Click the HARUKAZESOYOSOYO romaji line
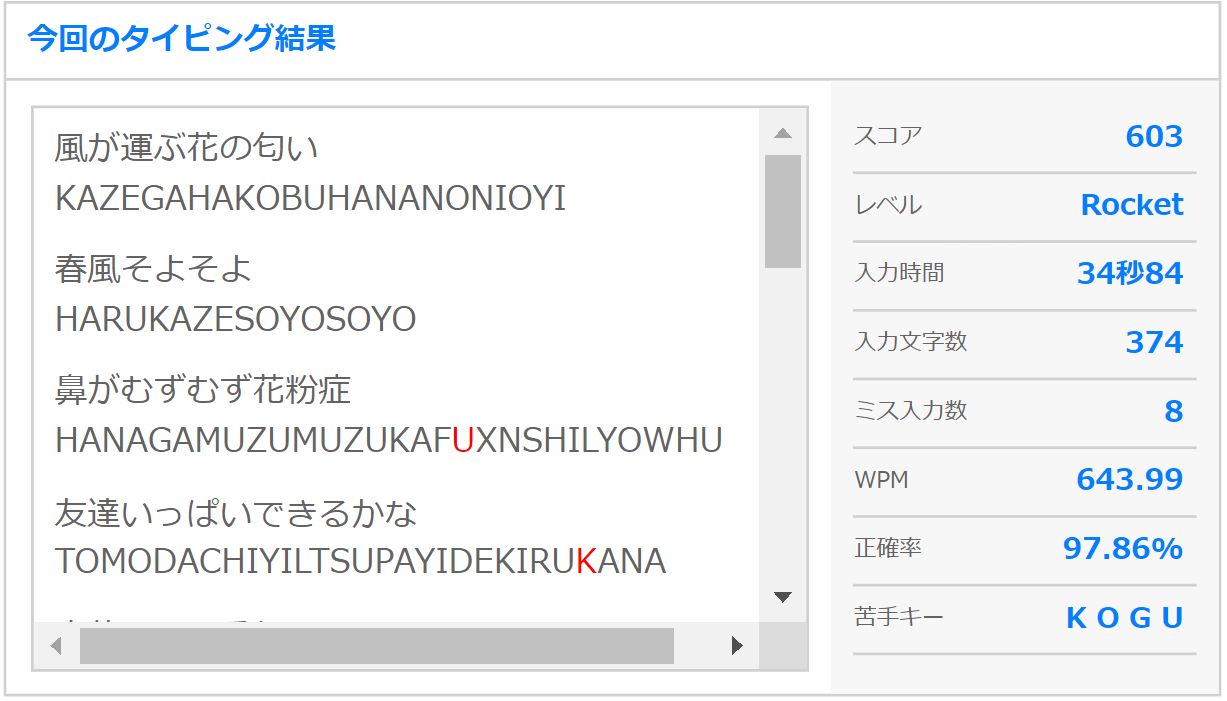The width and height of the screenshot is (1227, 701). point(235,320)
